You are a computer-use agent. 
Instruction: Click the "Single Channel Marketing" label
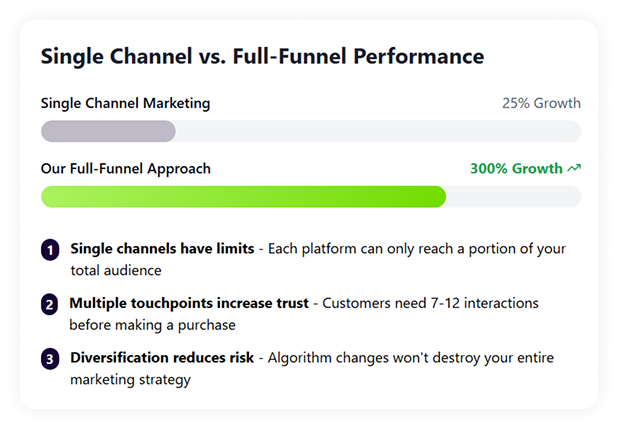coord(125,103)
